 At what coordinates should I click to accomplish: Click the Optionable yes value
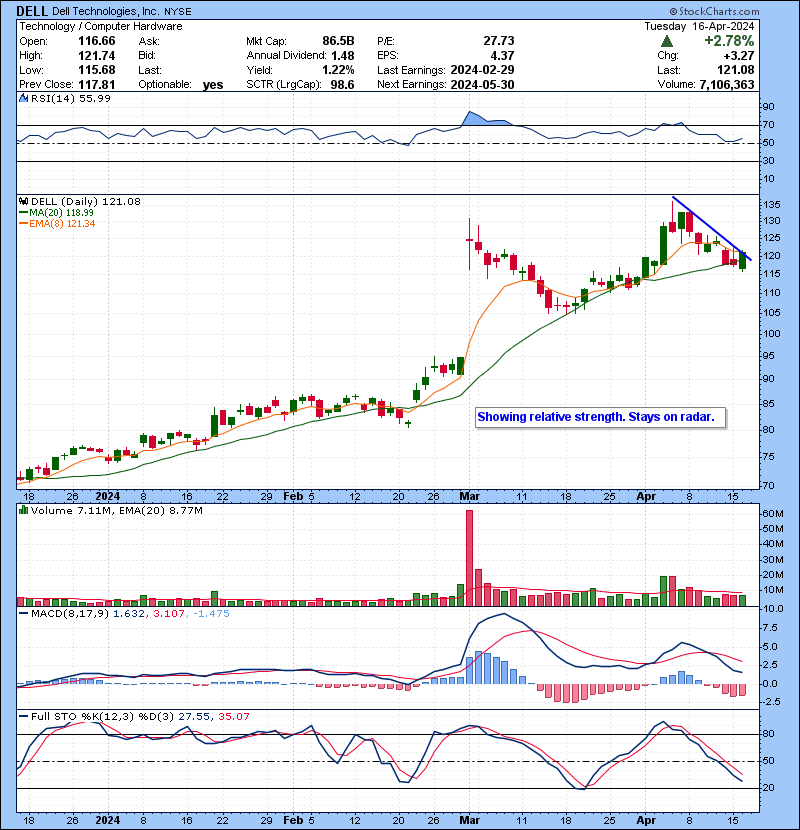tap(213, 85)
